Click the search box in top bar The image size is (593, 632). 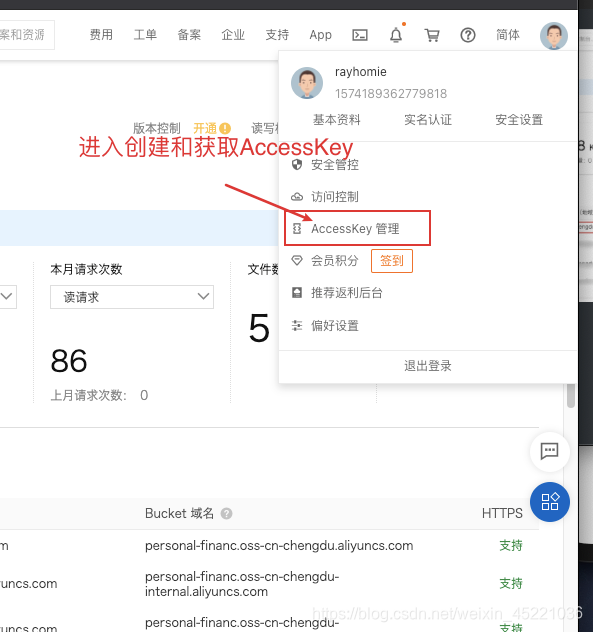click(25, 35)
